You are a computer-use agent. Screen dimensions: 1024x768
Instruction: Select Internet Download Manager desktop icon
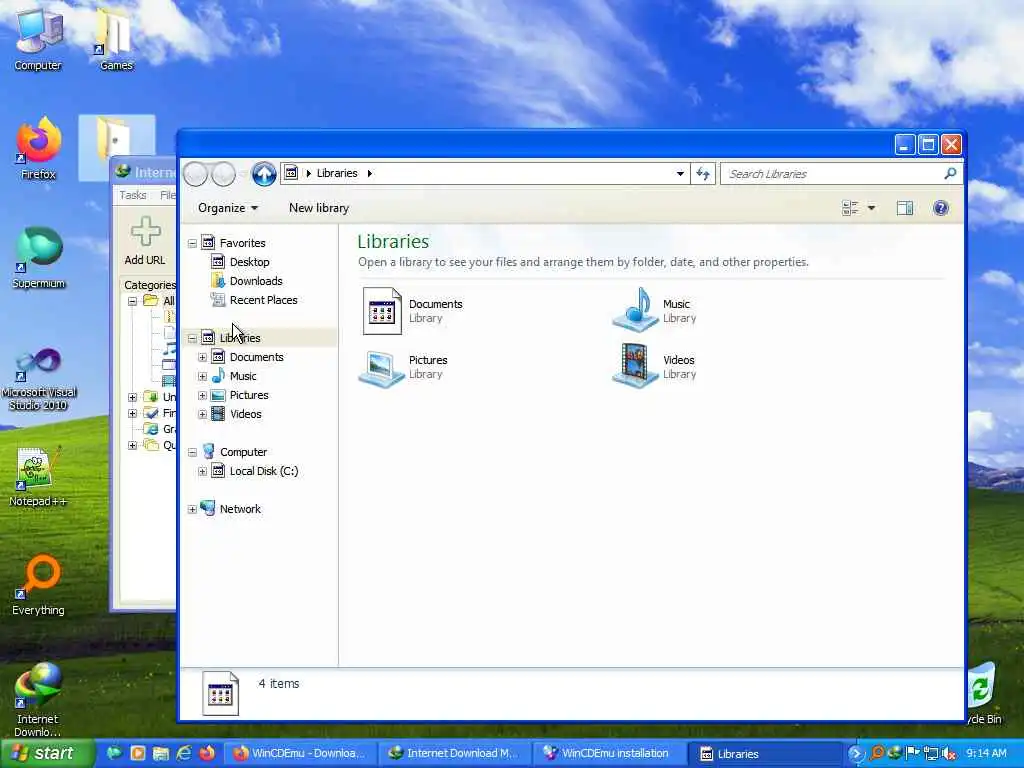click(x=38, y=699)
